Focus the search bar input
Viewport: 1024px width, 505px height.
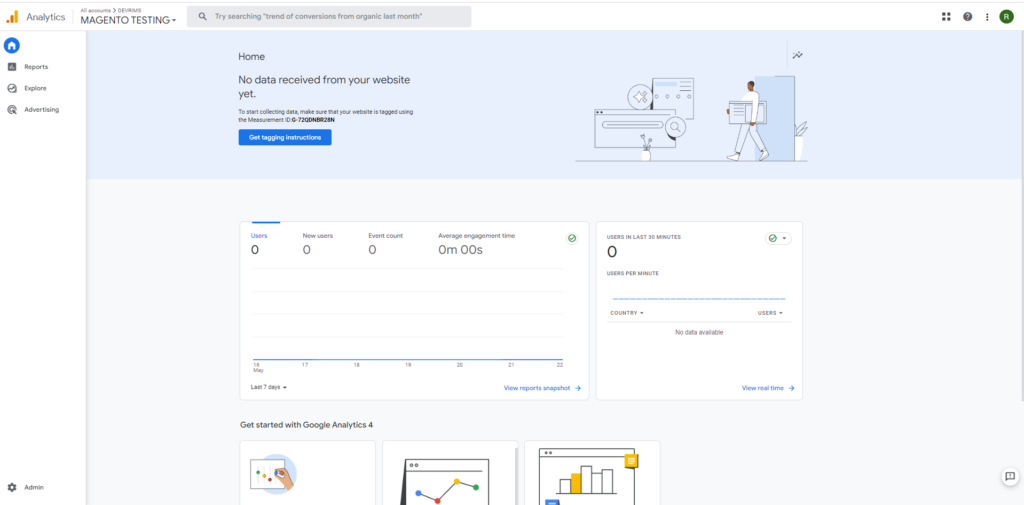(329, 16)
